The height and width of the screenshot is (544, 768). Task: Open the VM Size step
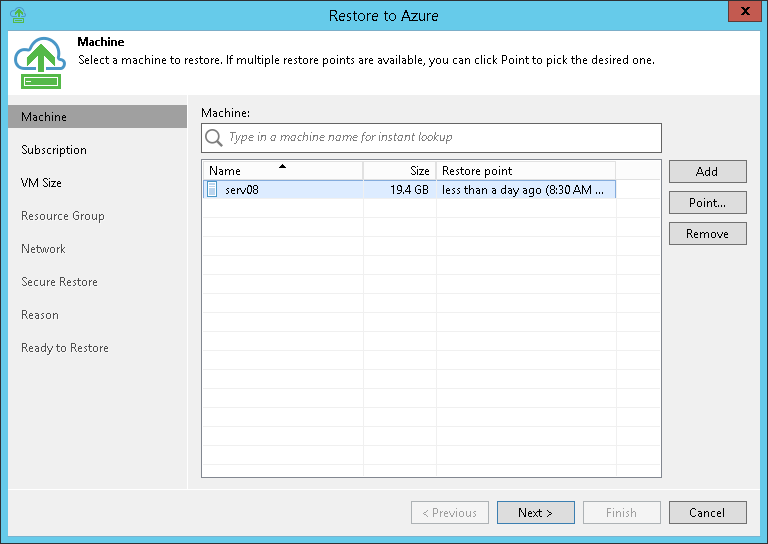click(41, 183)
